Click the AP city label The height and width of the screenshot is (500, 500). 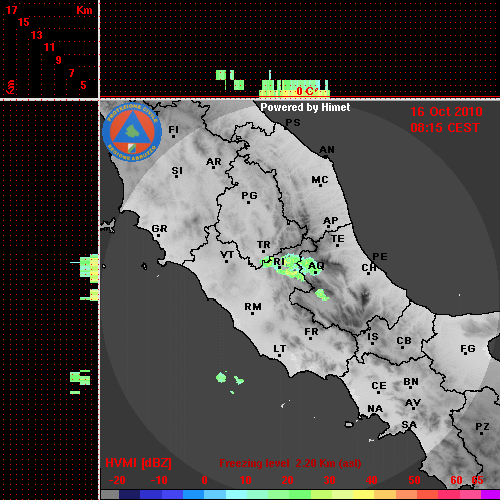[331, 221]
